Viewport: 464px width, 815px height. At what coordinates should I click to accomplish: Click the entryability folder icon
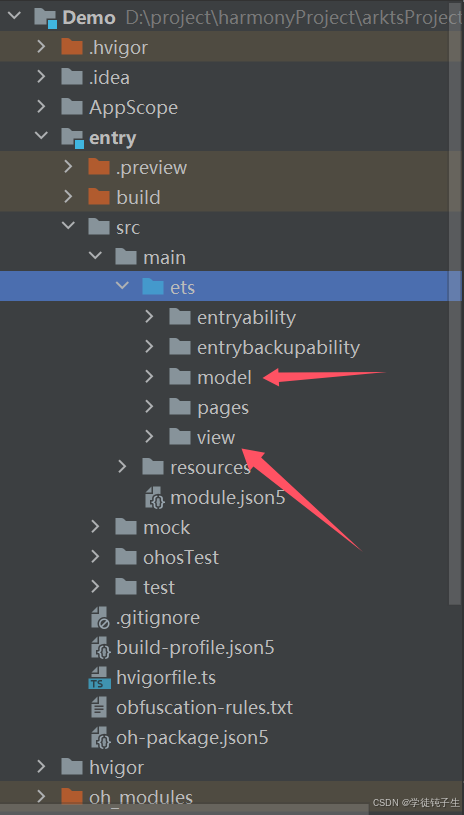click(180, 317)
